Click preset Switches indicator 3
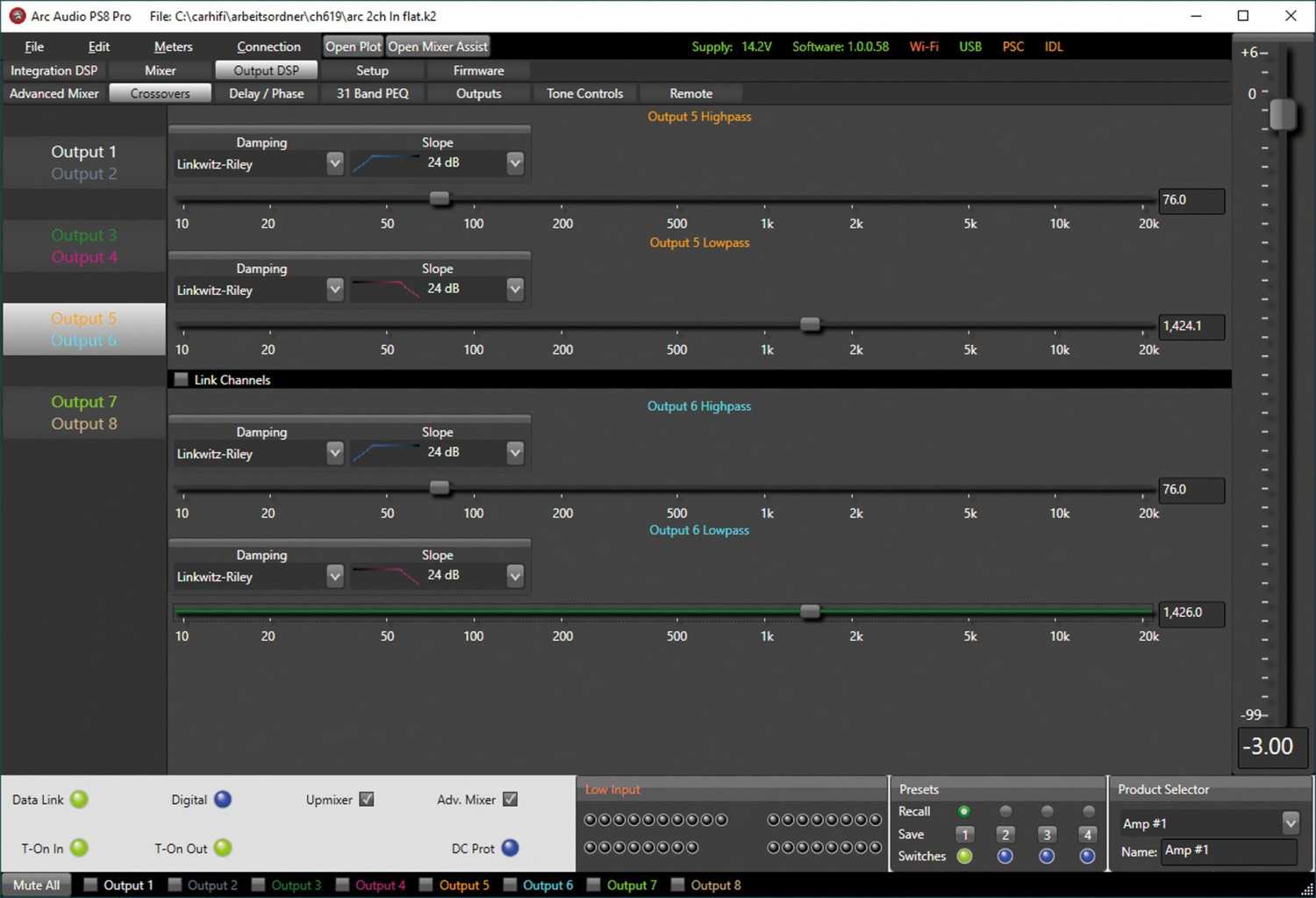 pyautogui.click(x=1047, y=856)
